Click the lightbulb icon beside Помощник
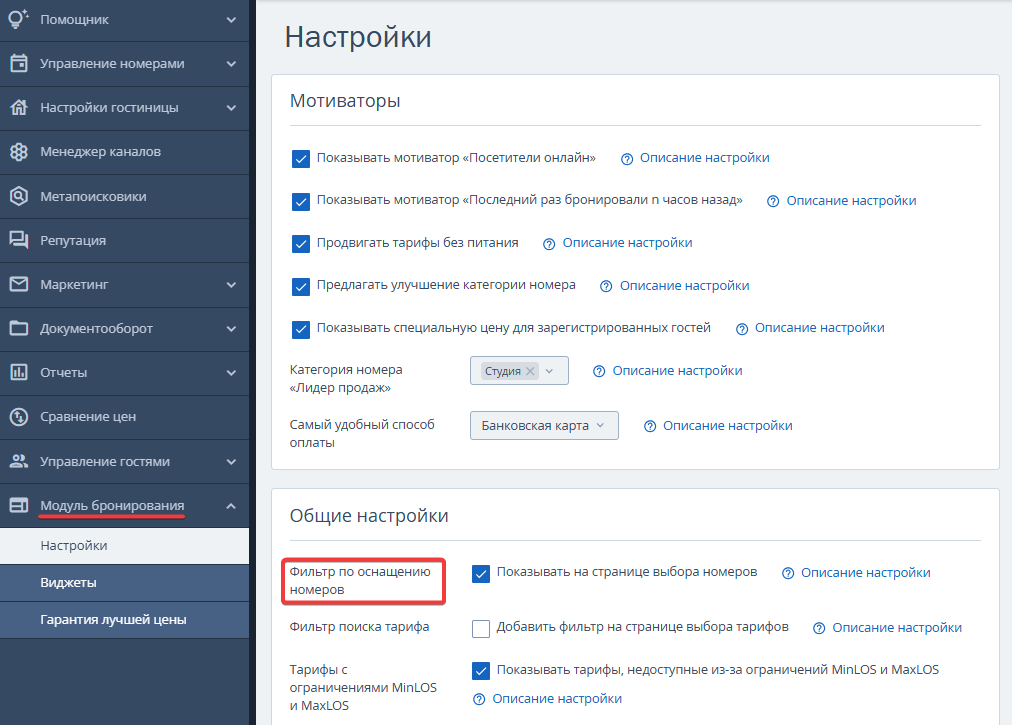 click(x=18, y=19)
